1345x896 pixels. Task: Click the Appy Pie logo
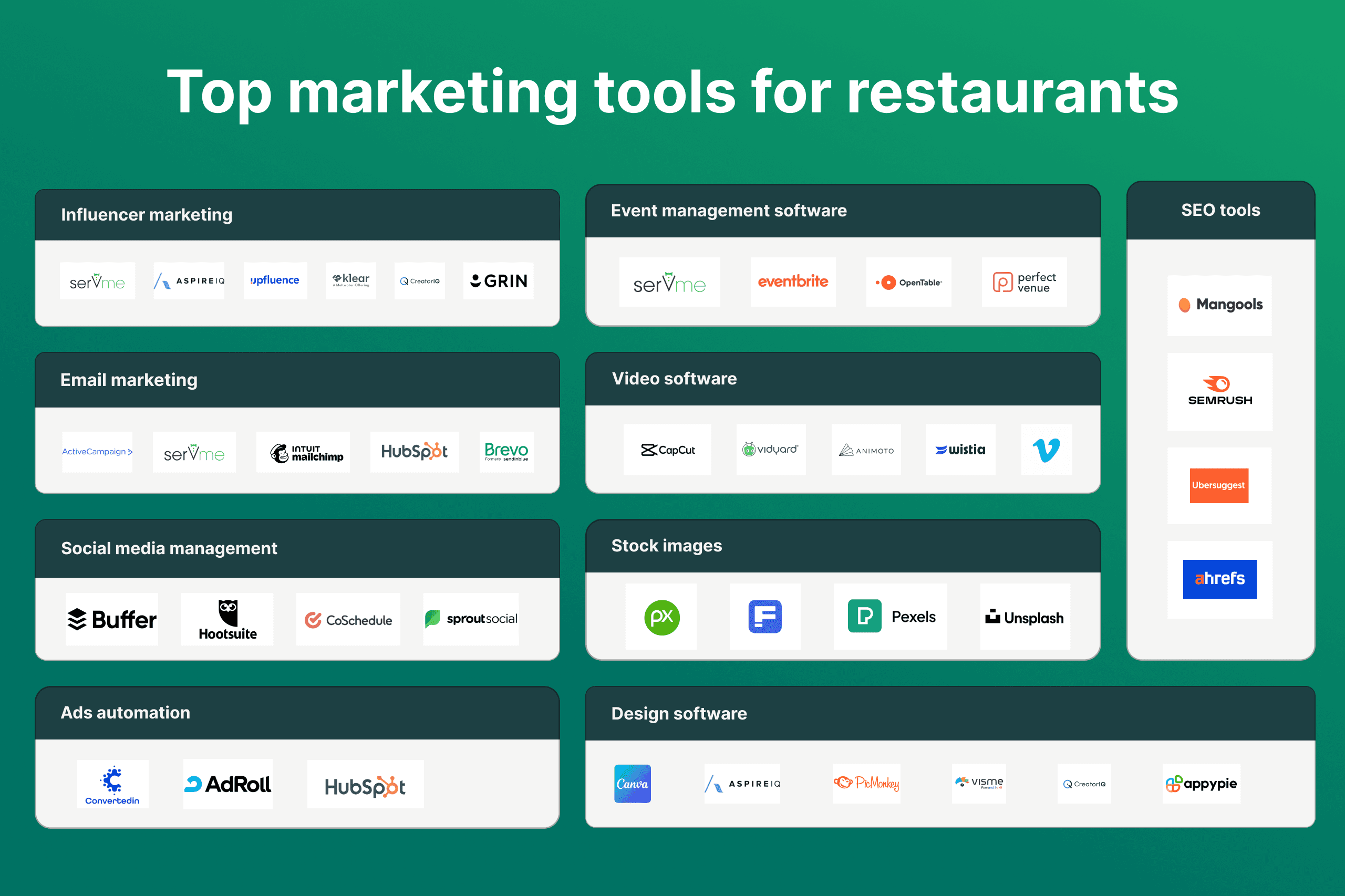1202,784
